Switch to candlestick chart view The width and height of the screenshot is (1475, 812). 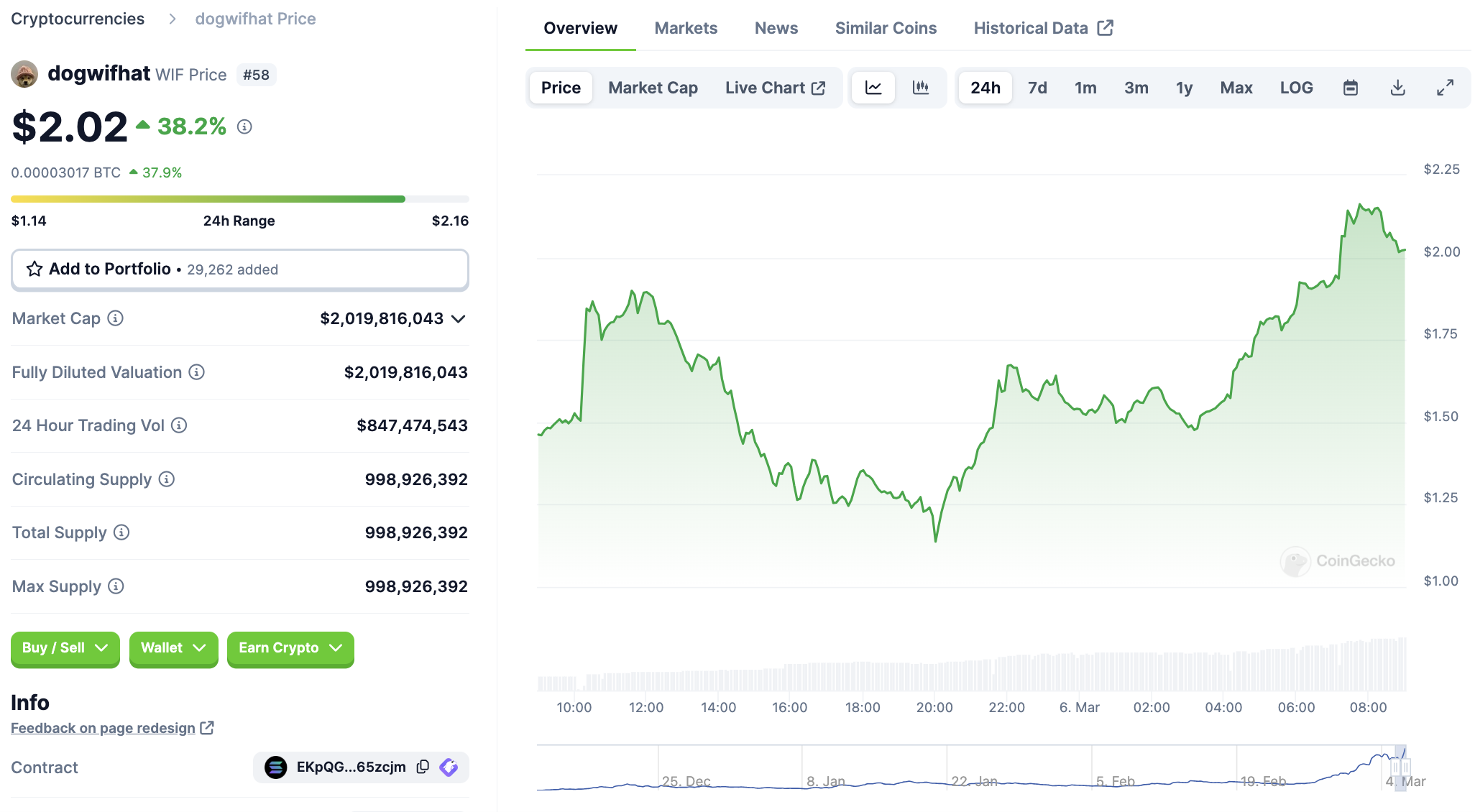[920, 88]
